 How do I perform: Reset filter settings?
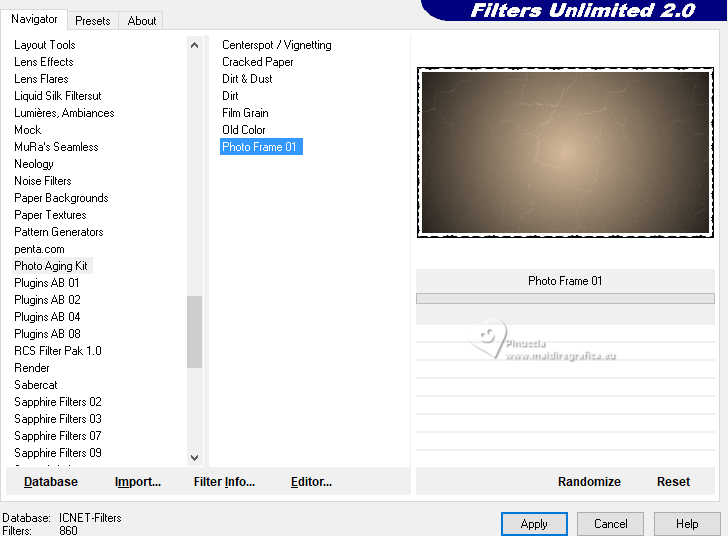click(x=673, y=482)
